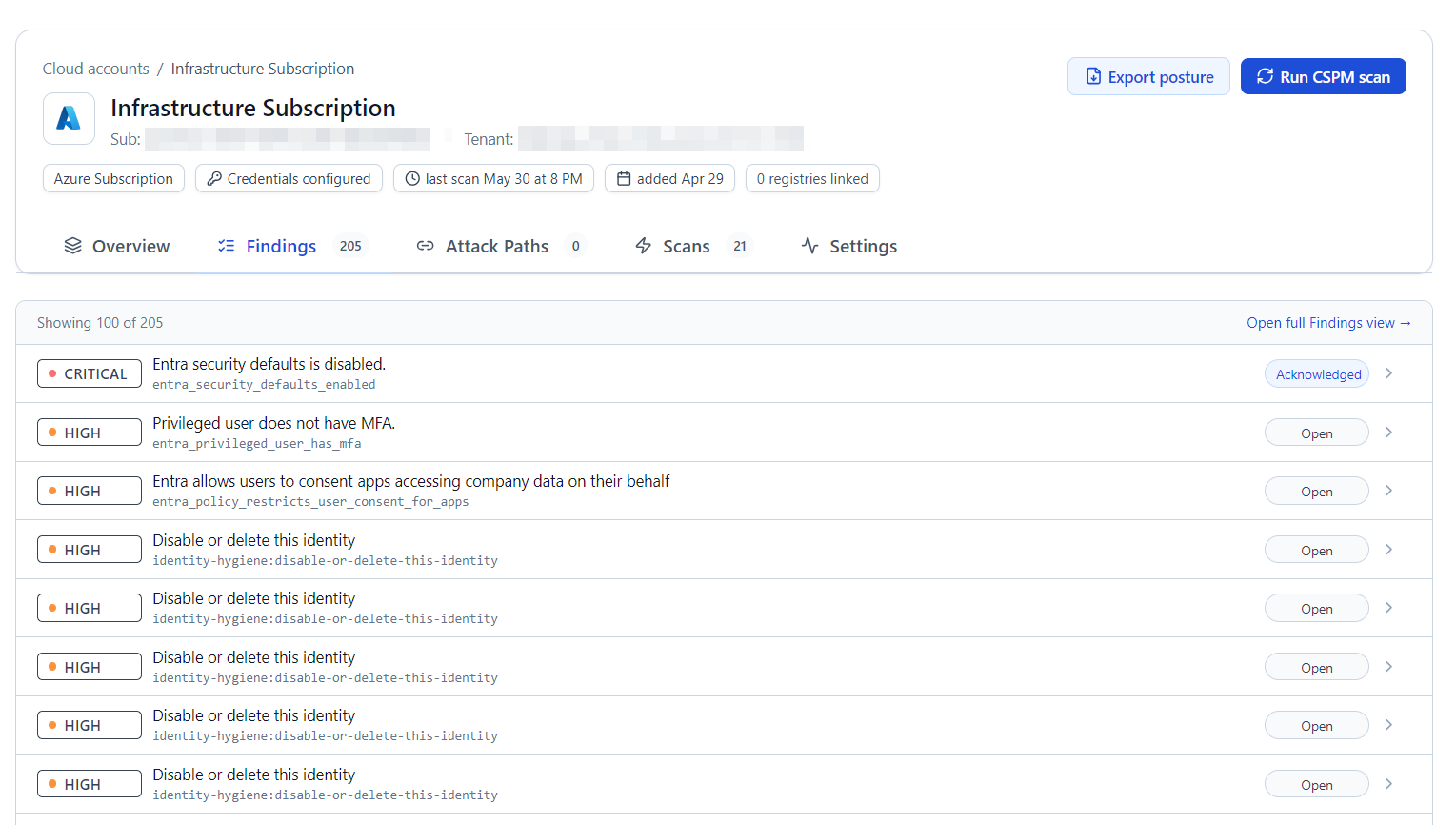Select "Entra security defaults is disabled." title
The height and width of the screenshot is (825, 1456).
(269, 364)
